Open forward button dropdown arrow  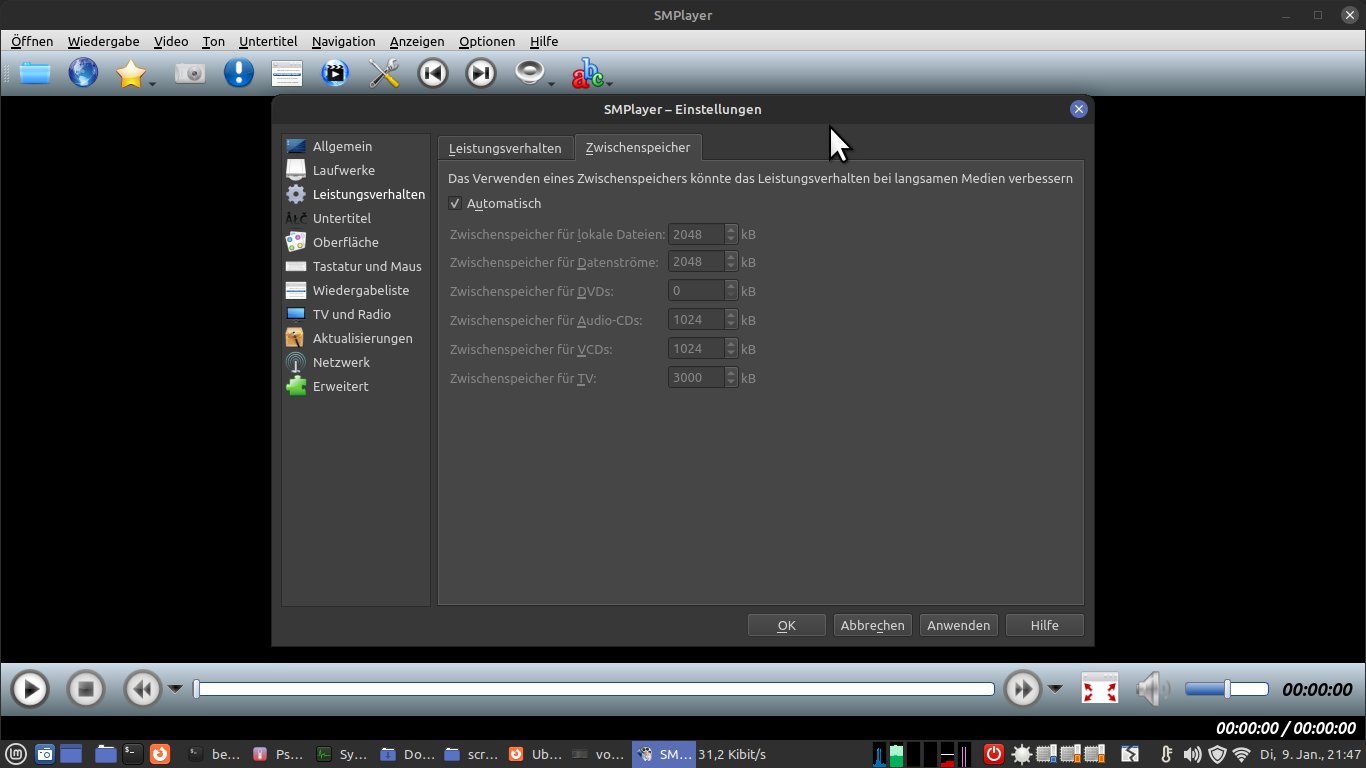coord(1055,688)
